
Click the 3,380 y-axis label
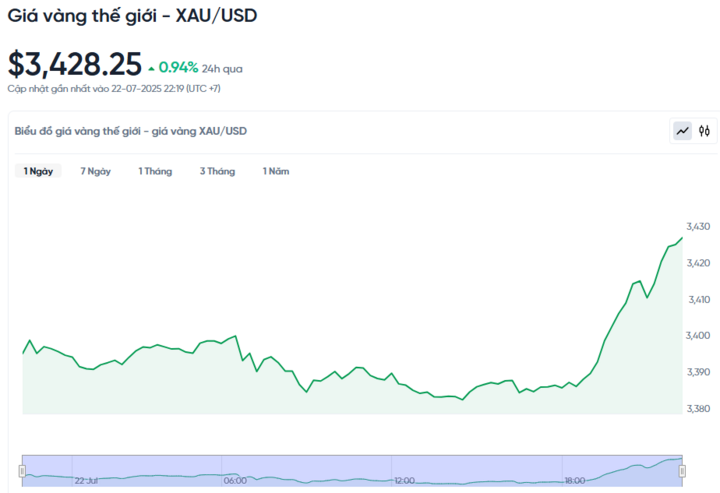(697, 408)
